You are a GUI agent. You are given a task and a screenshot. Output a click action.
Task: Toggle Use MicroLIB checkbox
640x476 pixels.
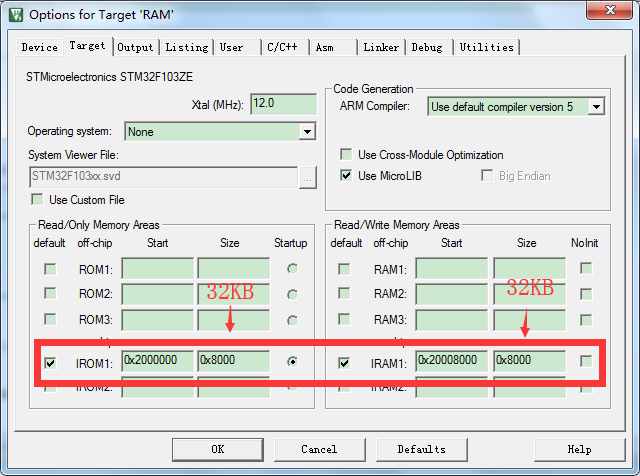click(x=346, y=176)
